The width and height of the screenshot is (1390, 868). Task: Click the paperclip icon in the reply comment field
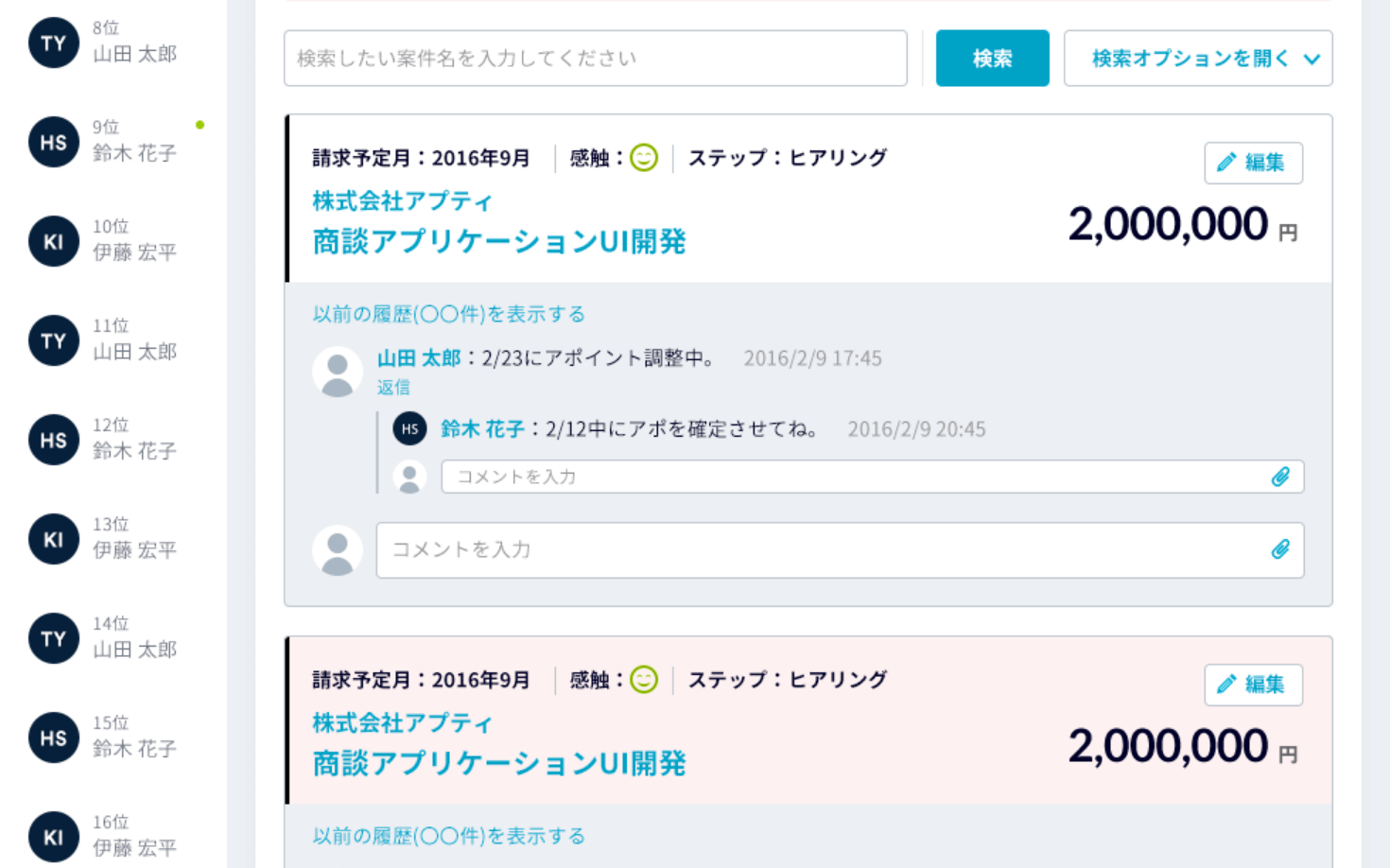pyautogui.click(x=1280, y=477)
